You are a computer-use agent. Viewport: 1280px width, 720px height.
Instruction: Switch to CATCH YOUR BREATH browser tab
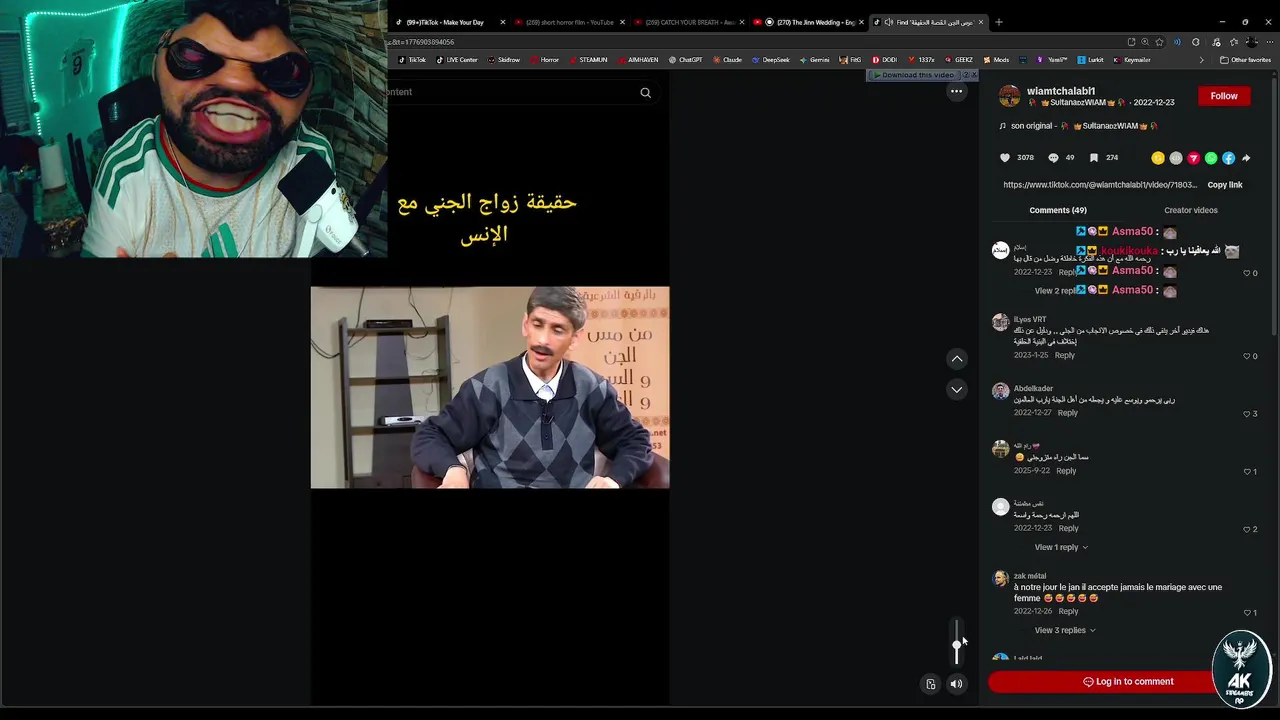click(690, 22)
